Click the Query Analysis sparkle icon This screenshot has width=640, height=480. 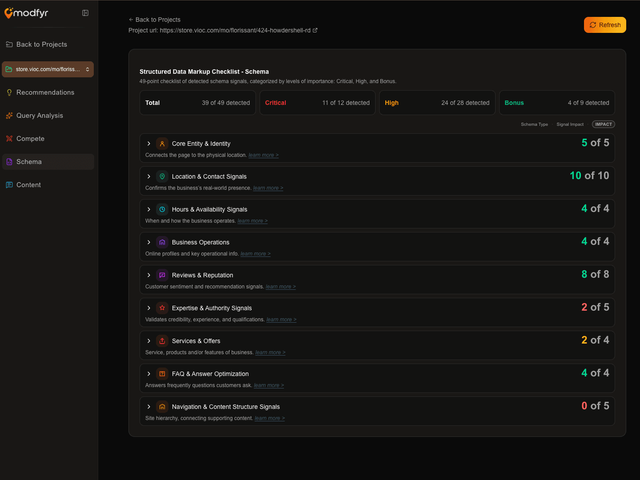(9, 116)
